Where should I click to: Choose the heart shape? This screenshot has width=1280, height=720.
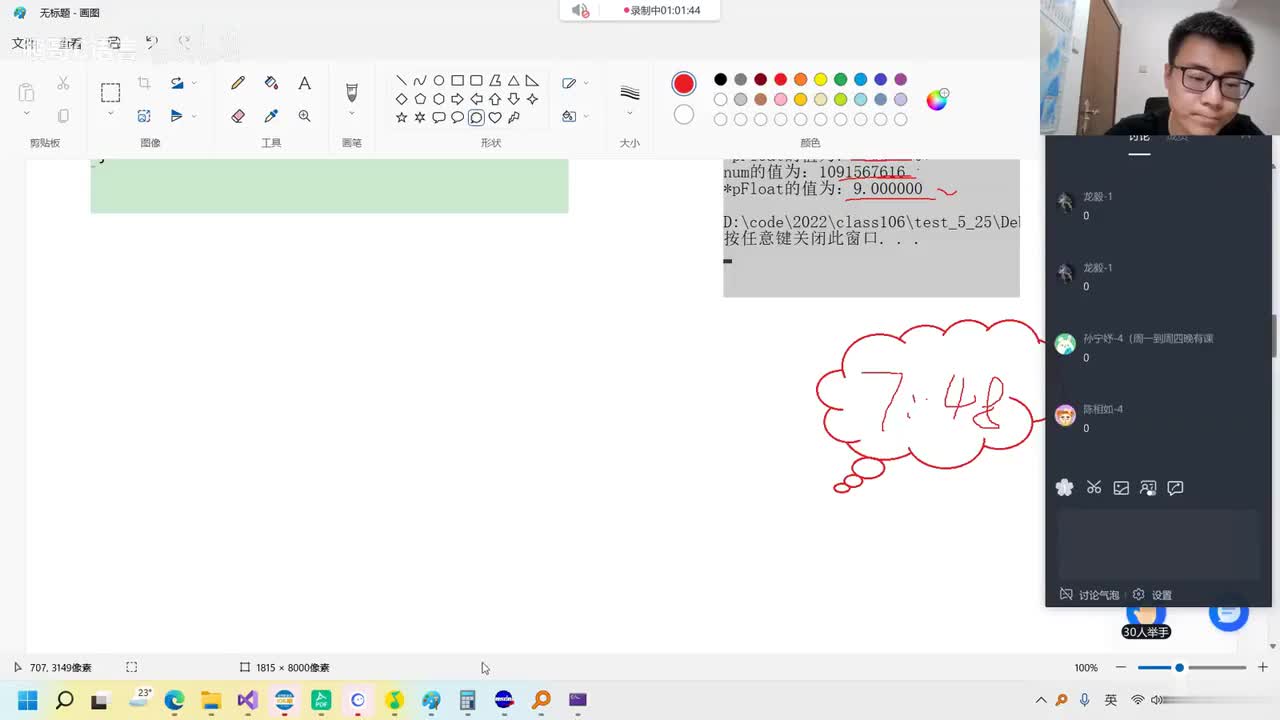click(x=494, y=117)
